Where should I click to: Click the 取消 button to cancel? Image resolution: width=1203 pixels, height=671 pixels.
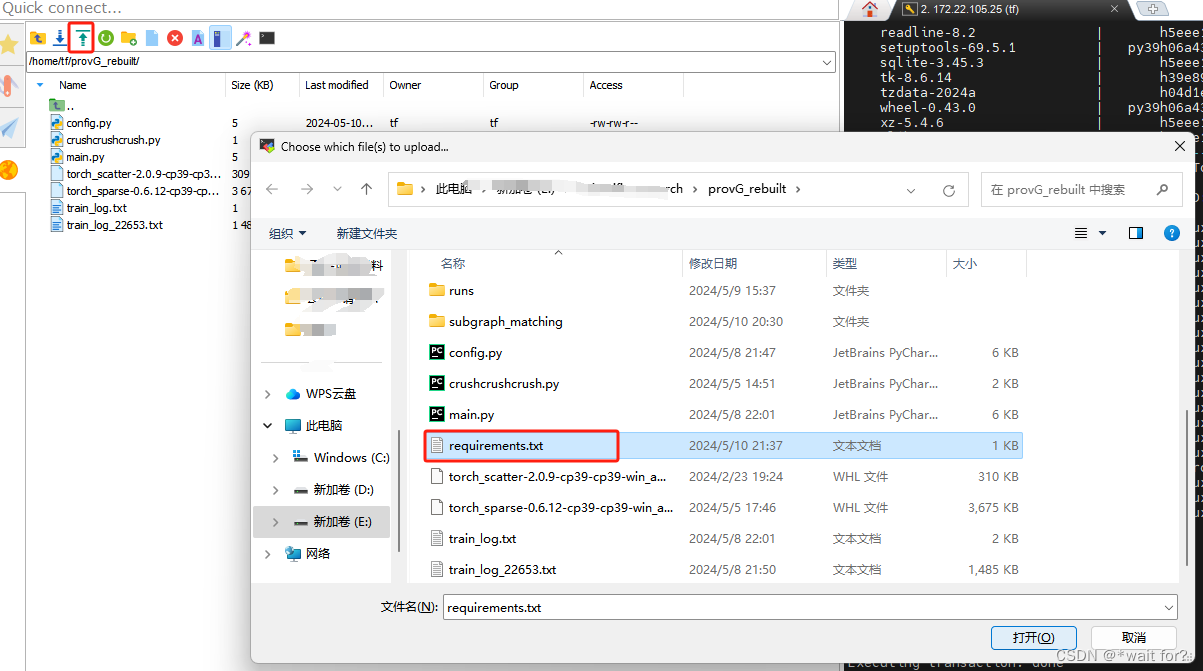click(x=1135, y=637)
